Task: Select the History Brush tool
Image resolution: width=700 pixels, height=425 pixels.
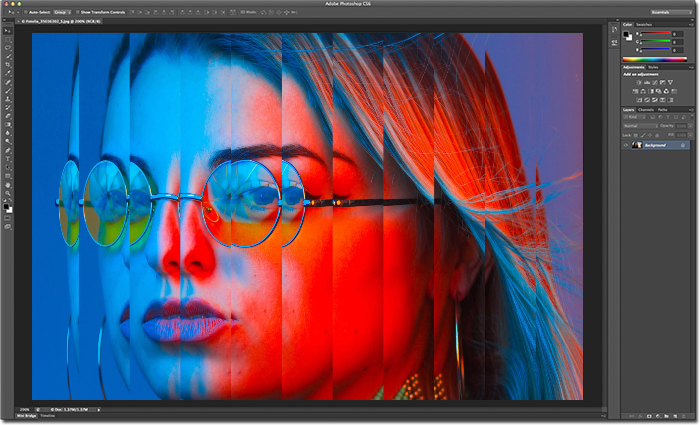Action: coord(8,108)
